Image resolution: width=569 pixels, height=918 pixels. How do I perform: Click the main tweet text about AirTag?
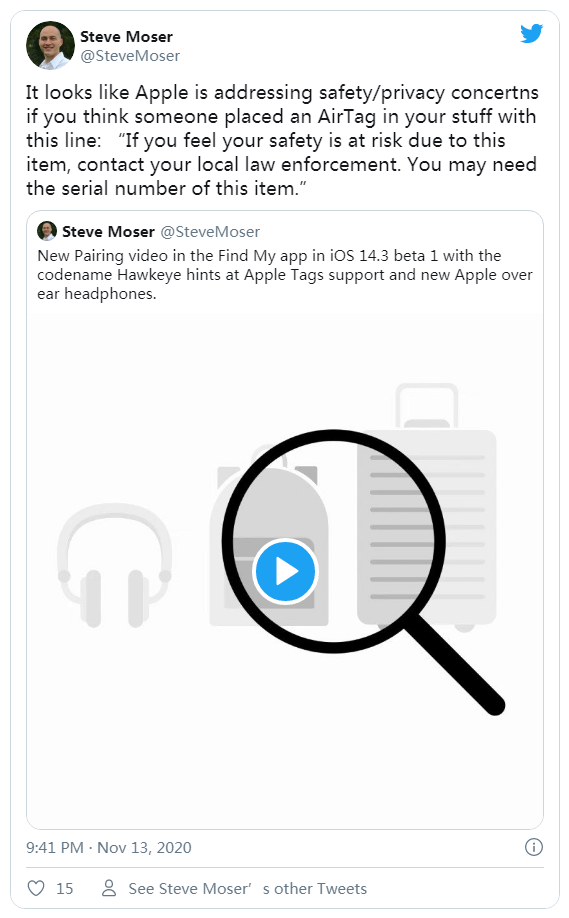(282, 141)
